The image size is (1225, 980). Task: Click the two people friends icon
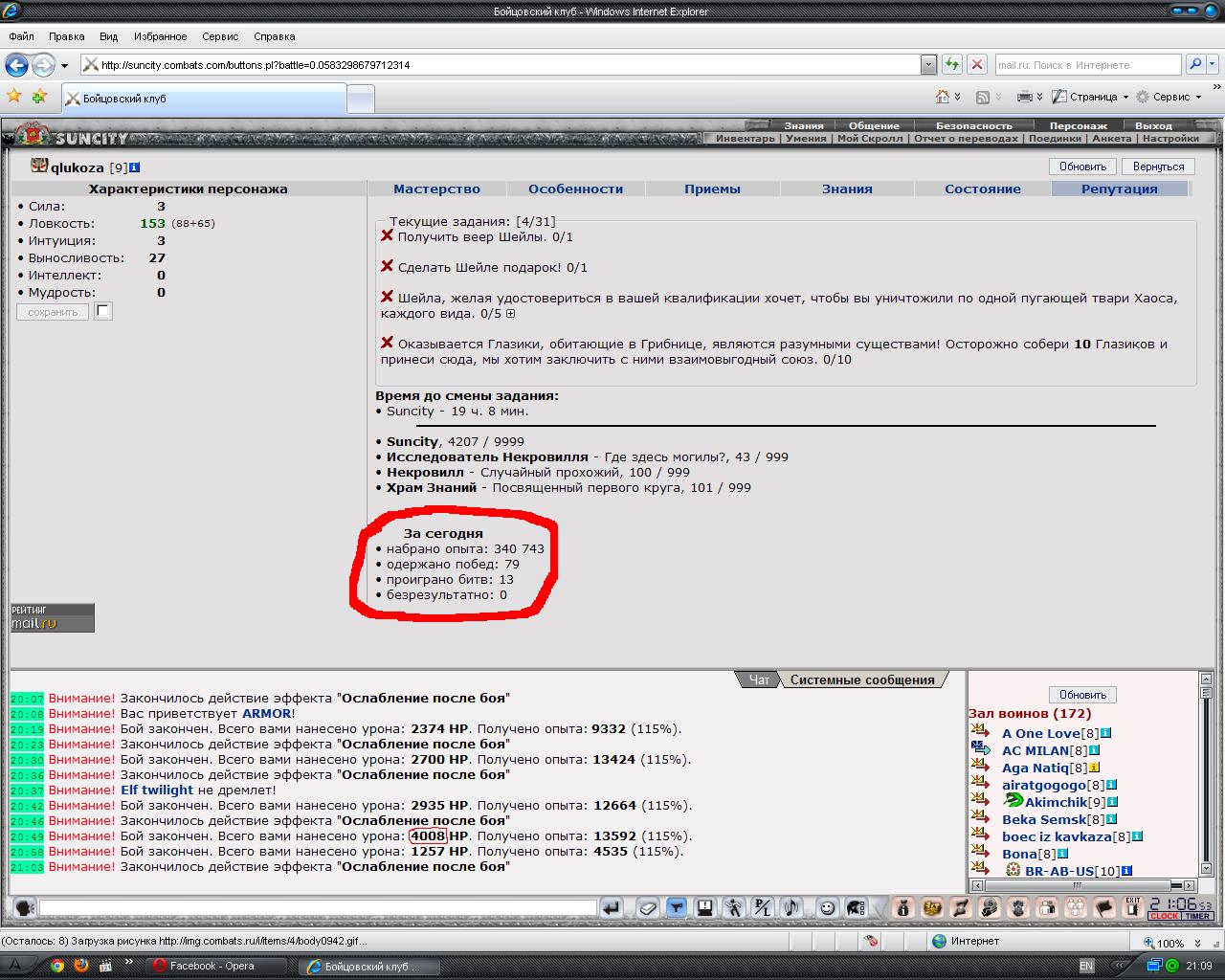[1047, 907]
